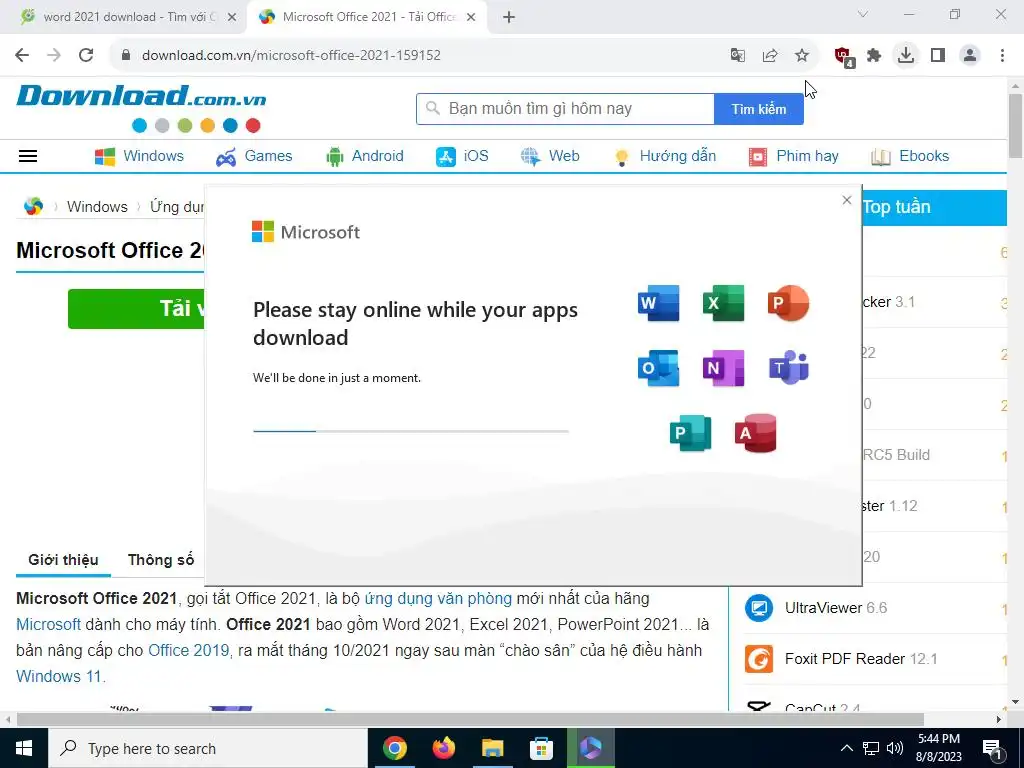Open the Chrome profile avatar

point(970,55)
